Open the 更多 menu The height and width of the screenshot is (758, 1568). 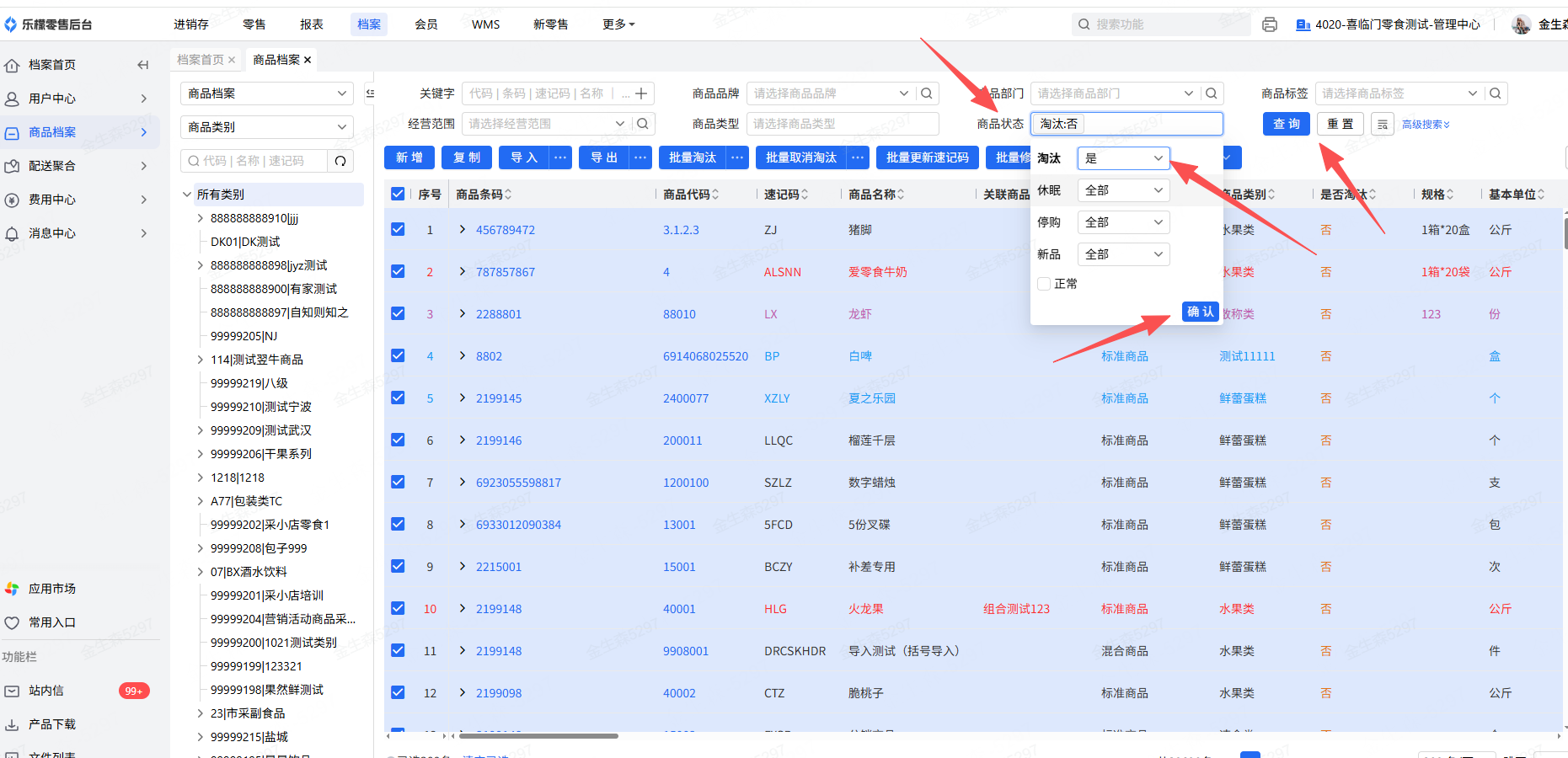(x=618, y=24)
